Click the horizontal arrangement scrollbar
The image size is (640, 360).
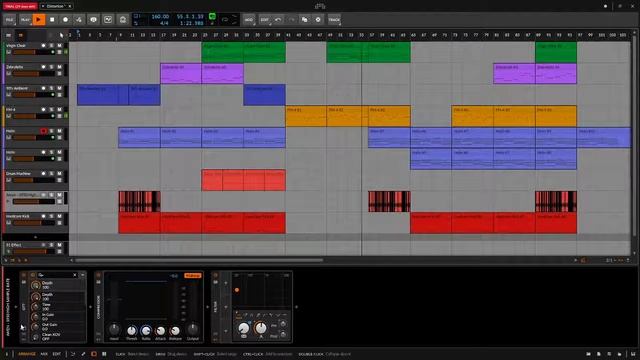tap(199, 260)
